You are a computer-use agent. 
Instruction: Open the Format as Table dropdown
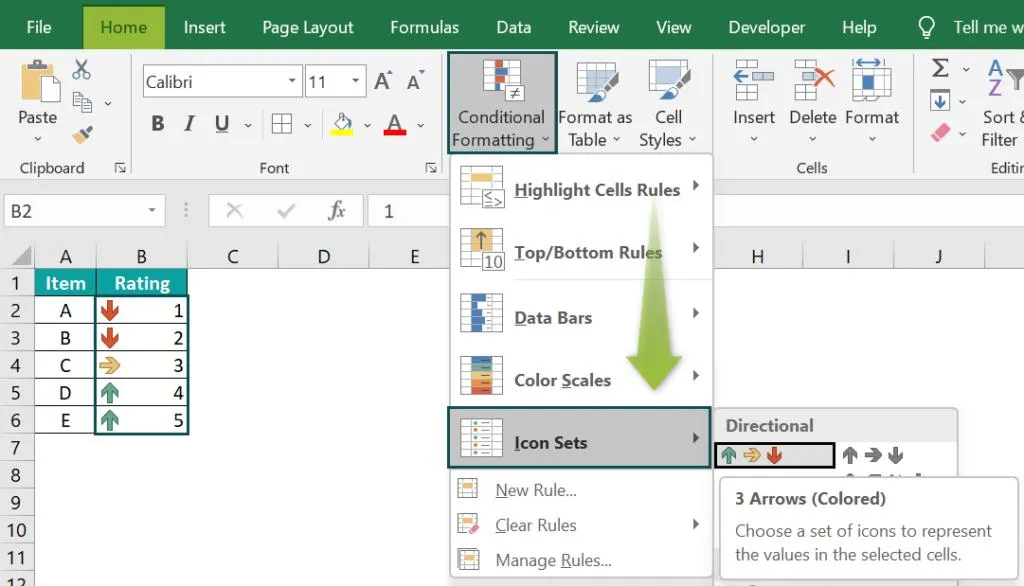[595, 103]
